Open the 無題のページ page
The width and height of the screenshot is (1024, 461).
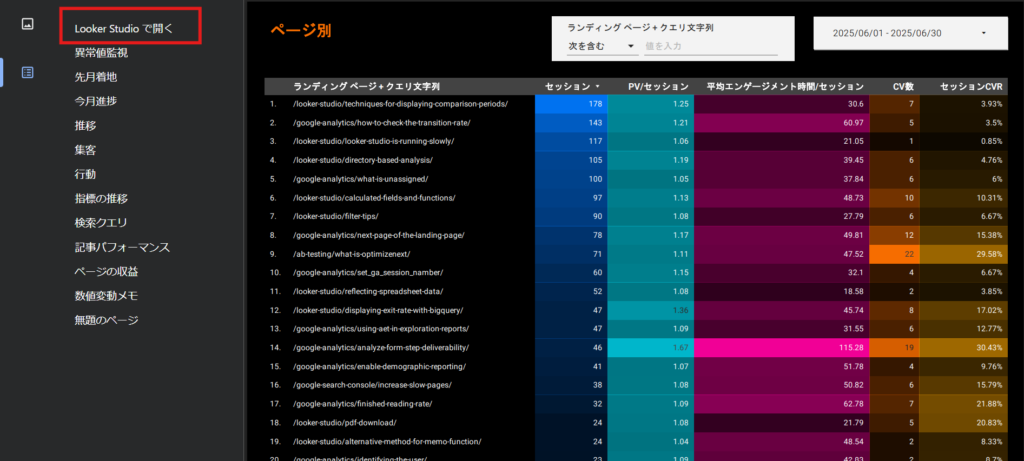tap(106, 320)
